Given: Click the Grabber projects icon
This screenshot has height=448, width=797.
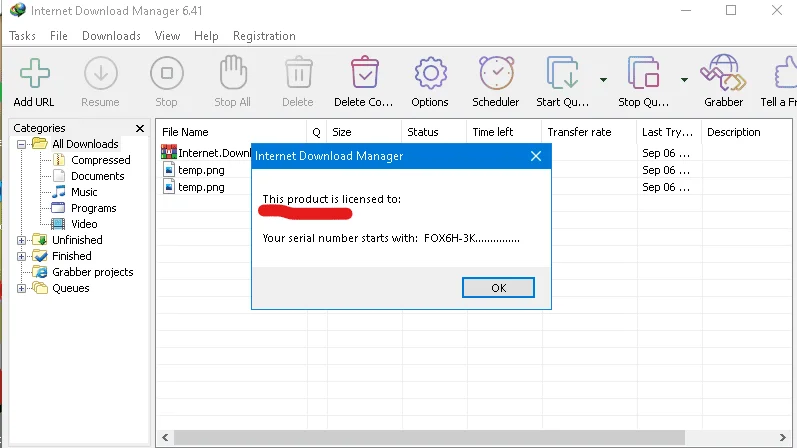Looking at the screenshot, I should (40, 272).
